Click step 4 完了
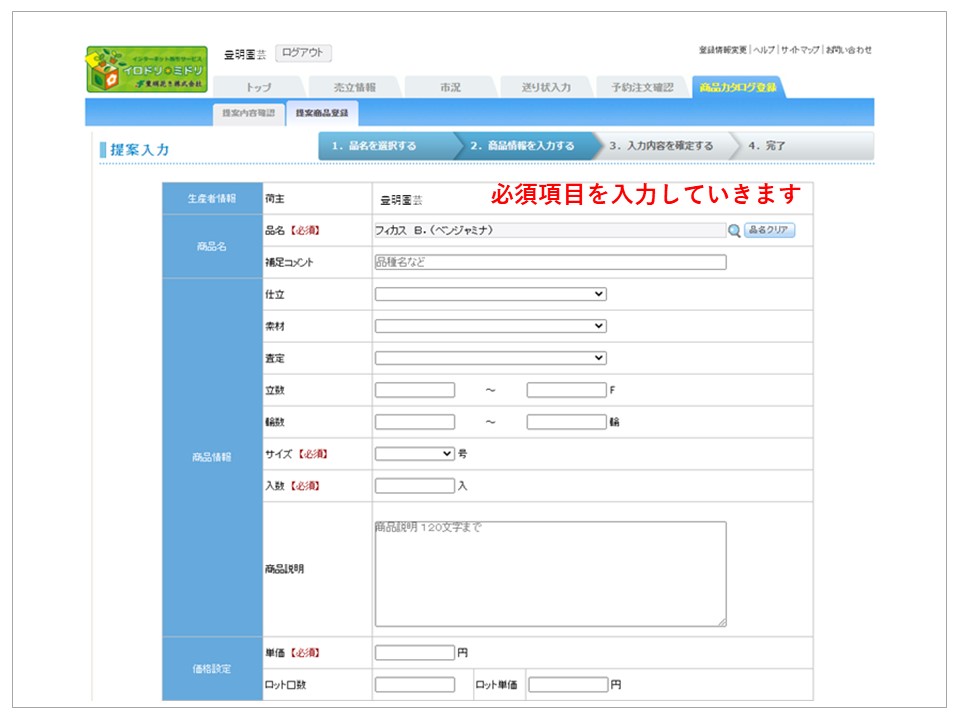The image size is (960, 720). (802, 146)
